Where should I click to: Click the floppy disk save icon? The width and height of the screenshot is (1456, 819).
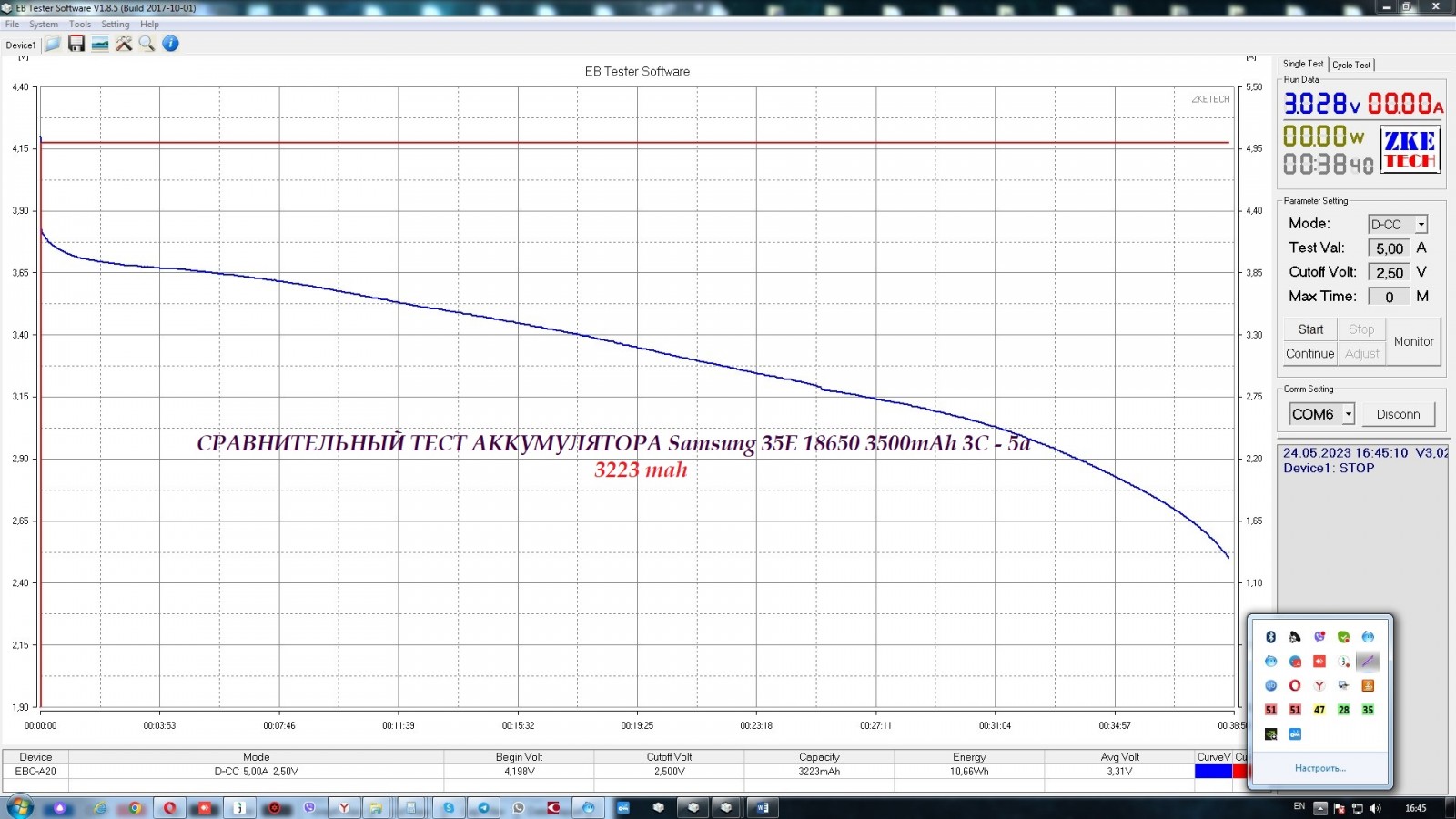point(76,44)
